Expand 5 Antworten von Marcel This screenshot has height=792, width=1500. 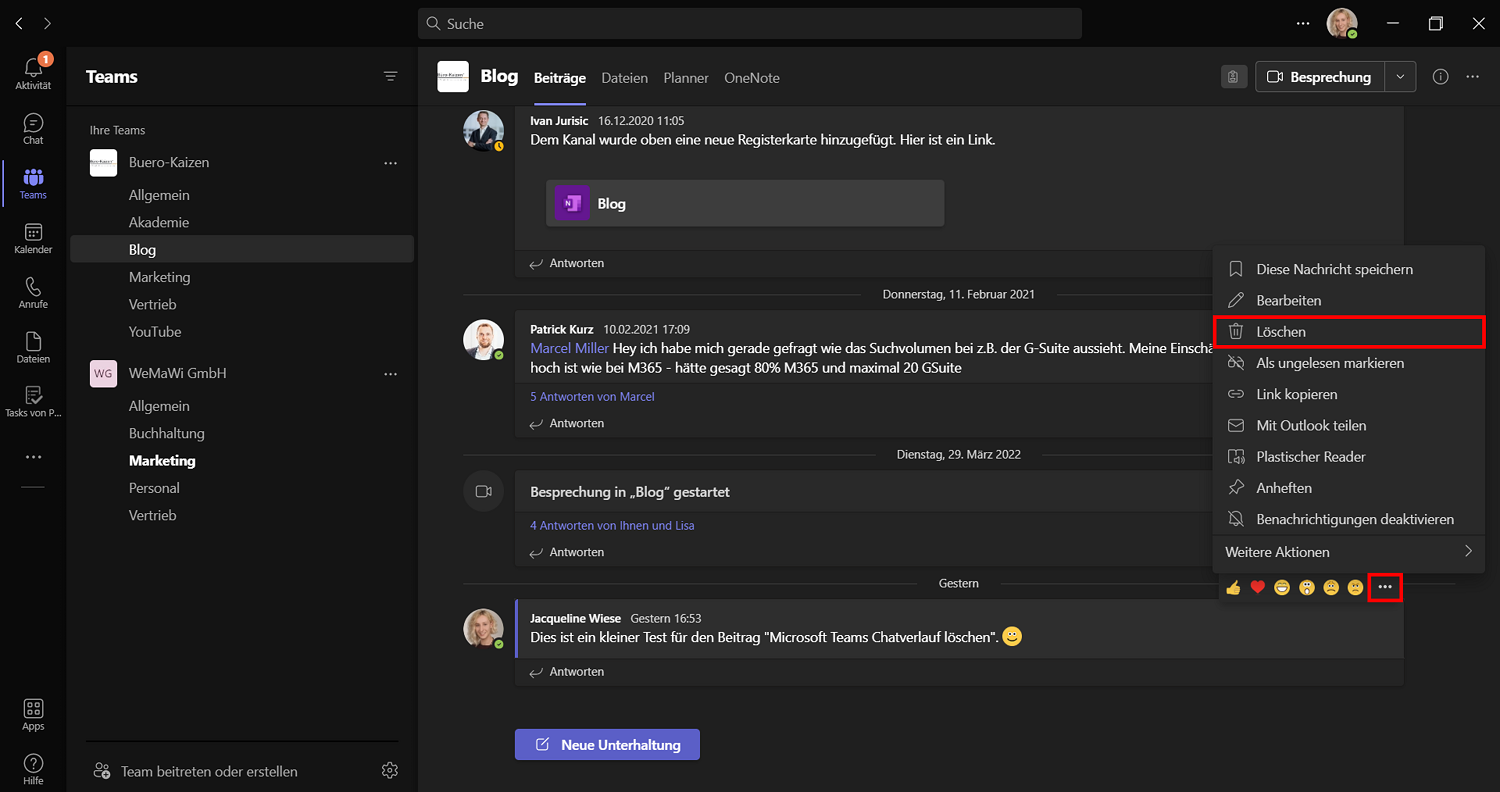[x=592, y=397]
